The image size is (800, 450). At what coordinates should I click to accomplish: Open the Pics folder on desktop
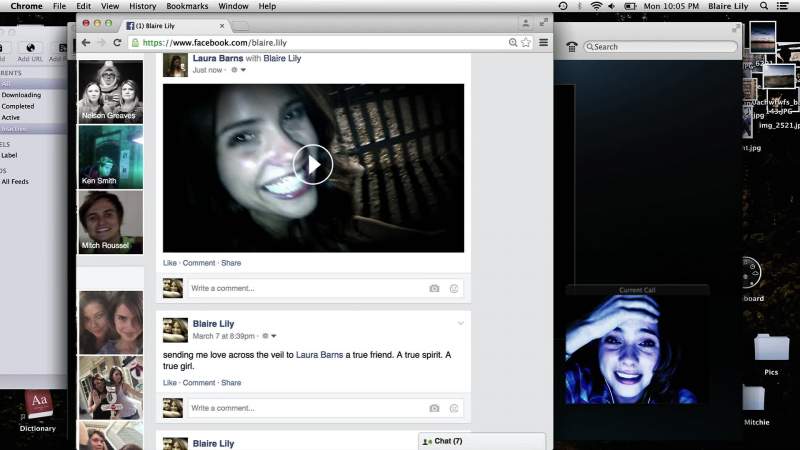[771, 348]
